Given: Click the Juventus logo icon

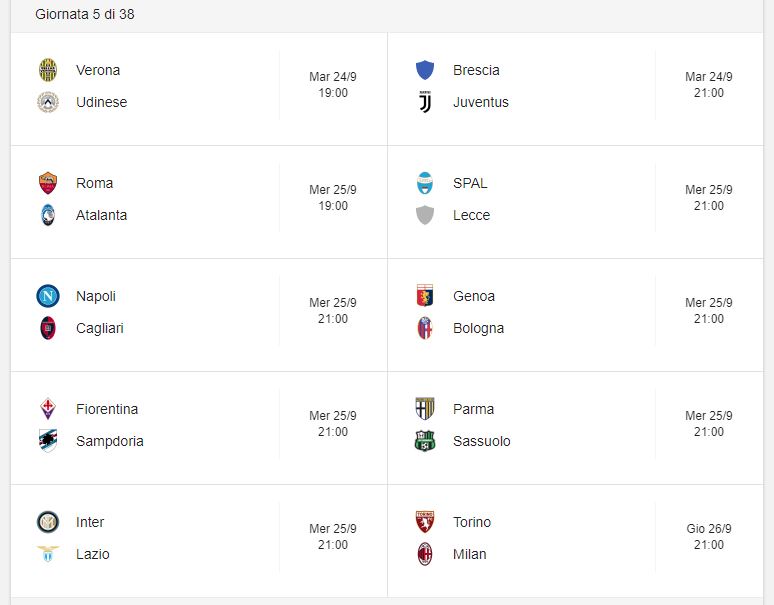Looking at the screenshot, I should coord(425,102).
